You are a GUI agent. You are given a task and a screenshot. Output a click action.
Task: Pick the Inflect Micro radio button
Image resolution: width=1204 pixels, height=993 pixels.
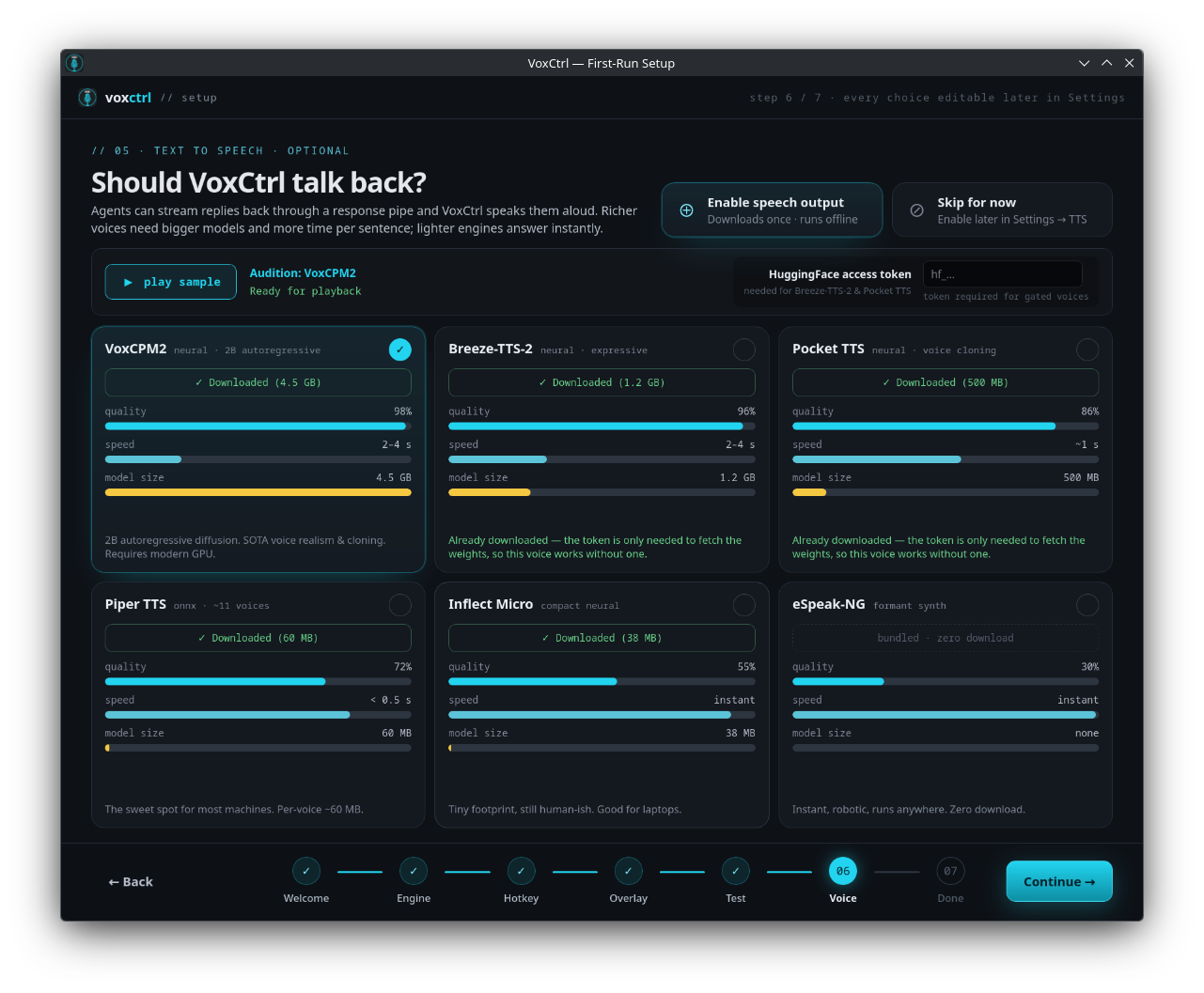(744, 605)
